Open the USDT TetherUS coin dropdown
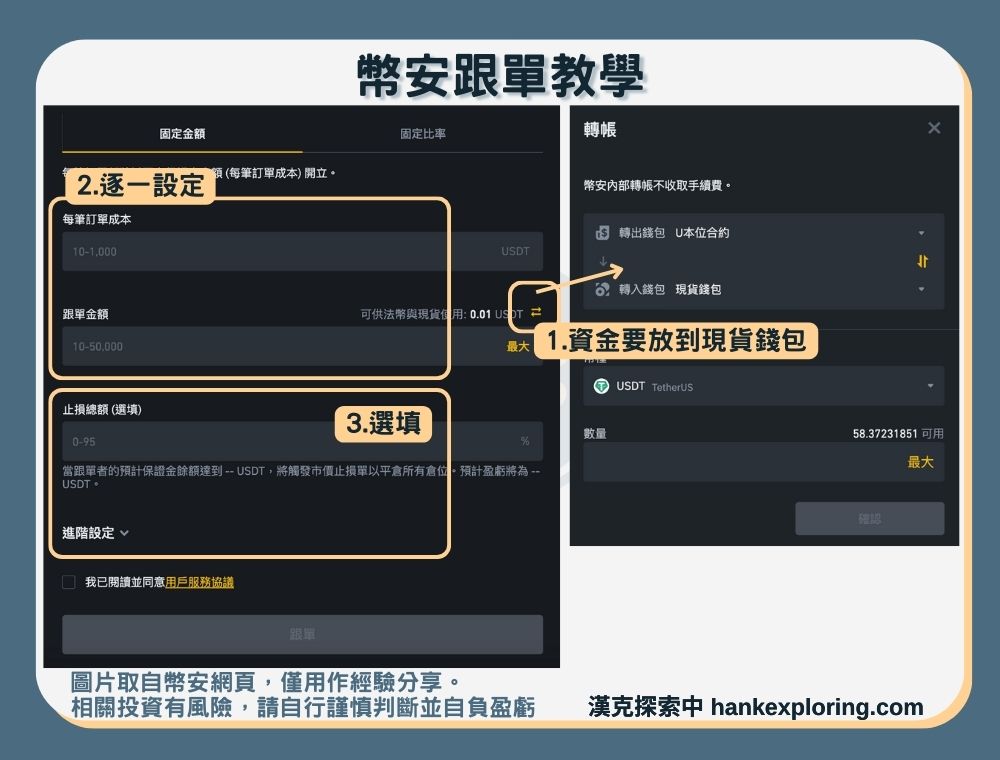1000x760 pixels. click(763, 386)
